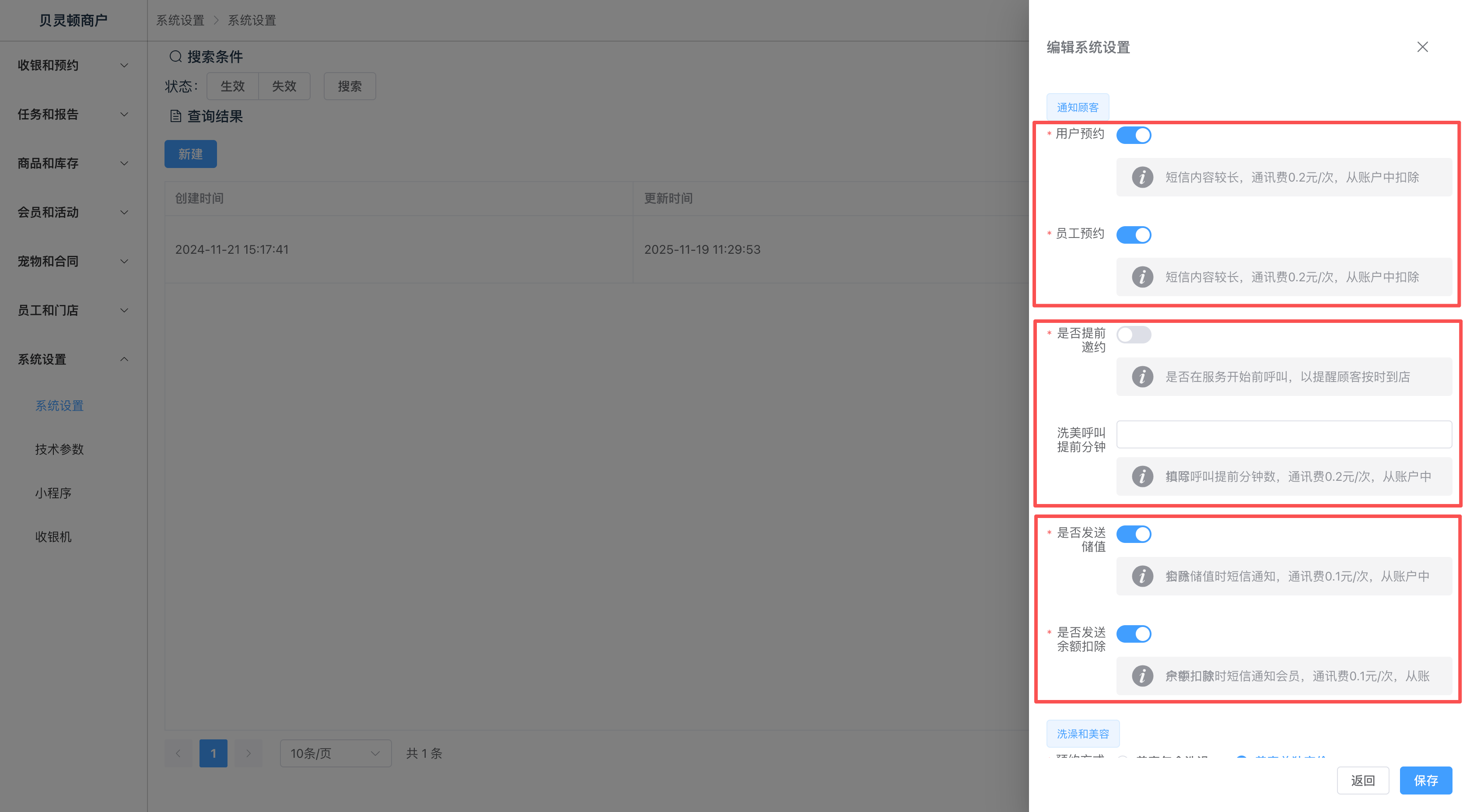This screenshot has width=1470, height=812.
Task: Click info icon under 用户预约 toggle
Action: [x=1142, y=178]
